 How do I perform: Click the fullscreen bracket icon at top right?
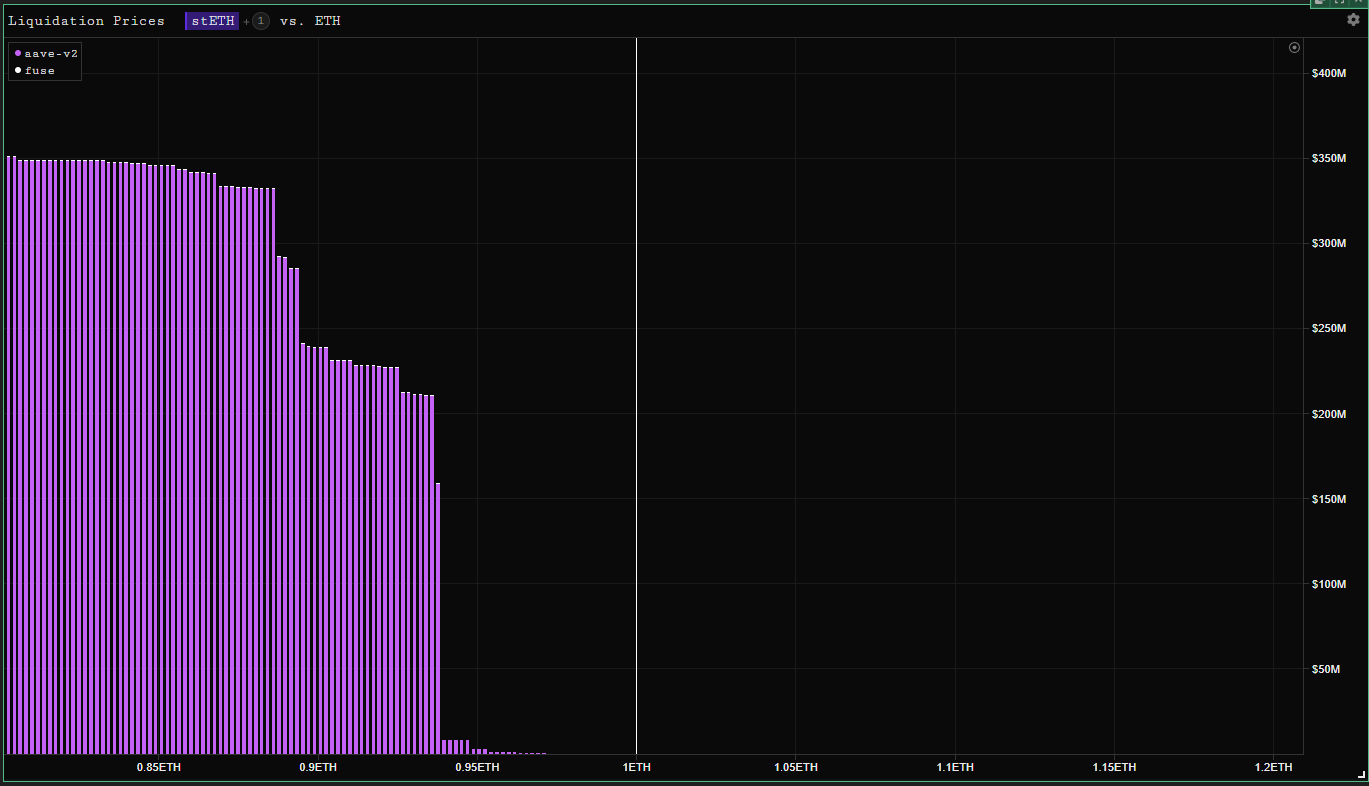[x=1339, y=3]
